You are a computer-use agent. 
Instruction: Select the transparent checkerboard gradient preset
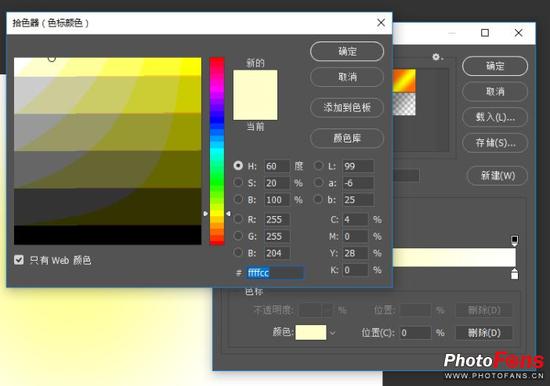[x=404, y=104]
